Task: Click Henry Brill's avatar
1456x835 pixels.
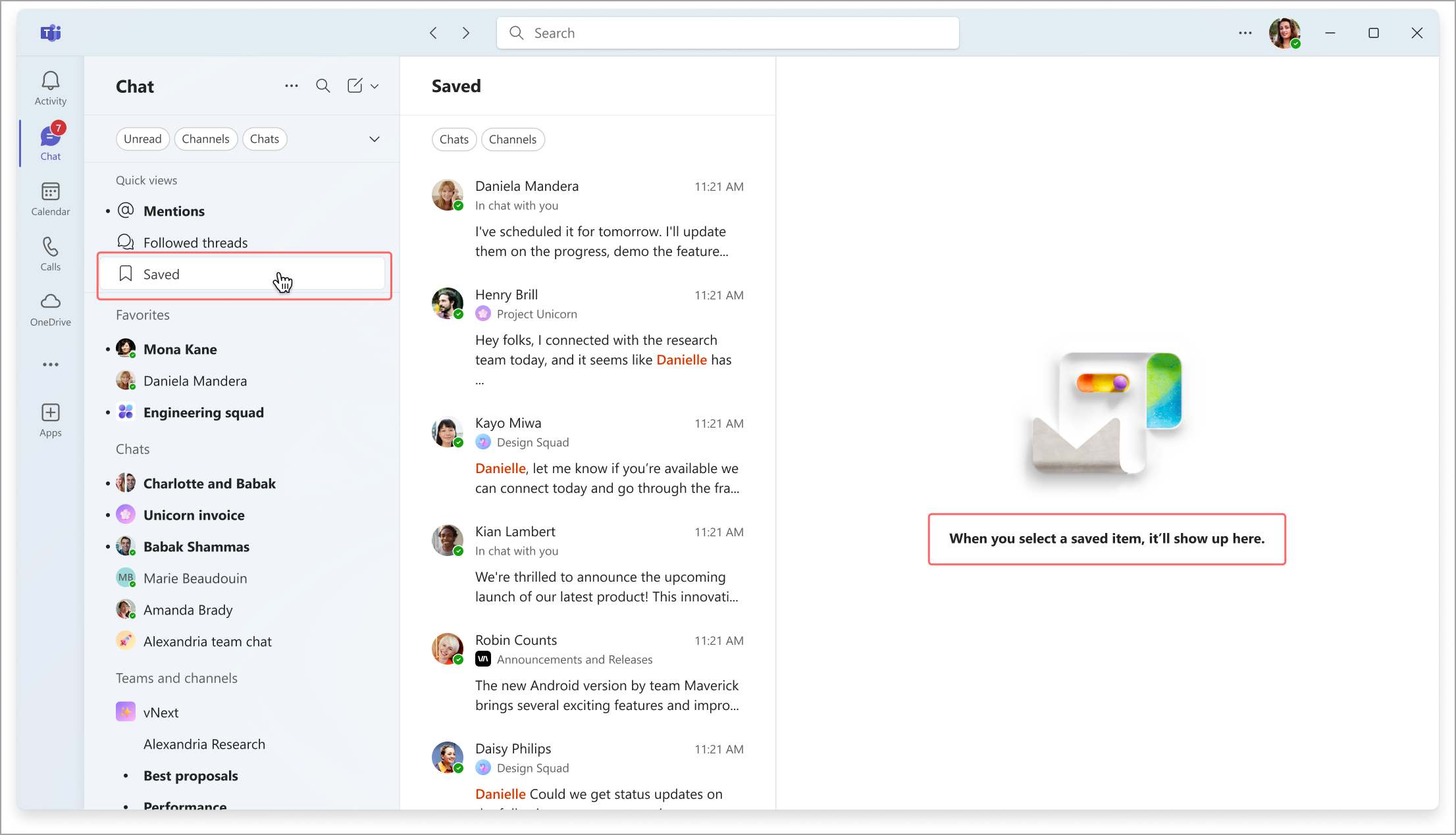Action: pyautogui.click(x=448, y=303)
